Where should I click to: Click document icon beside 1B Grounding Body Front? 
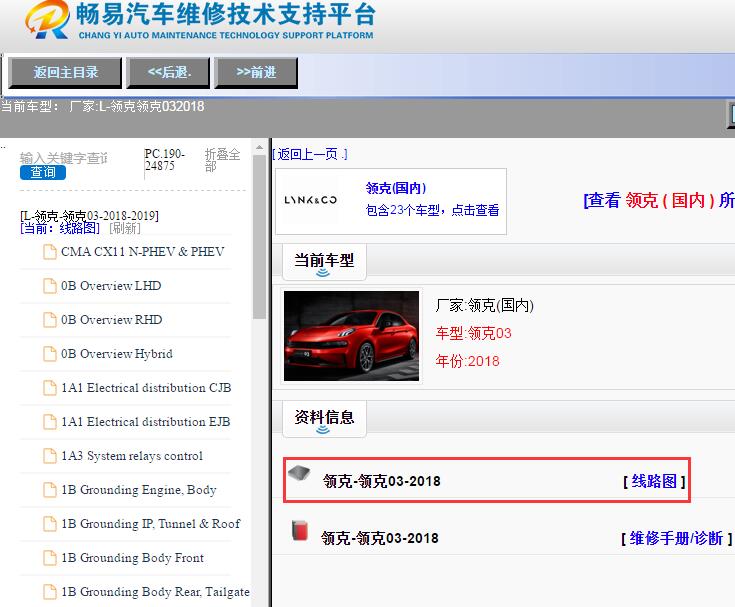[x=50, y=558]
